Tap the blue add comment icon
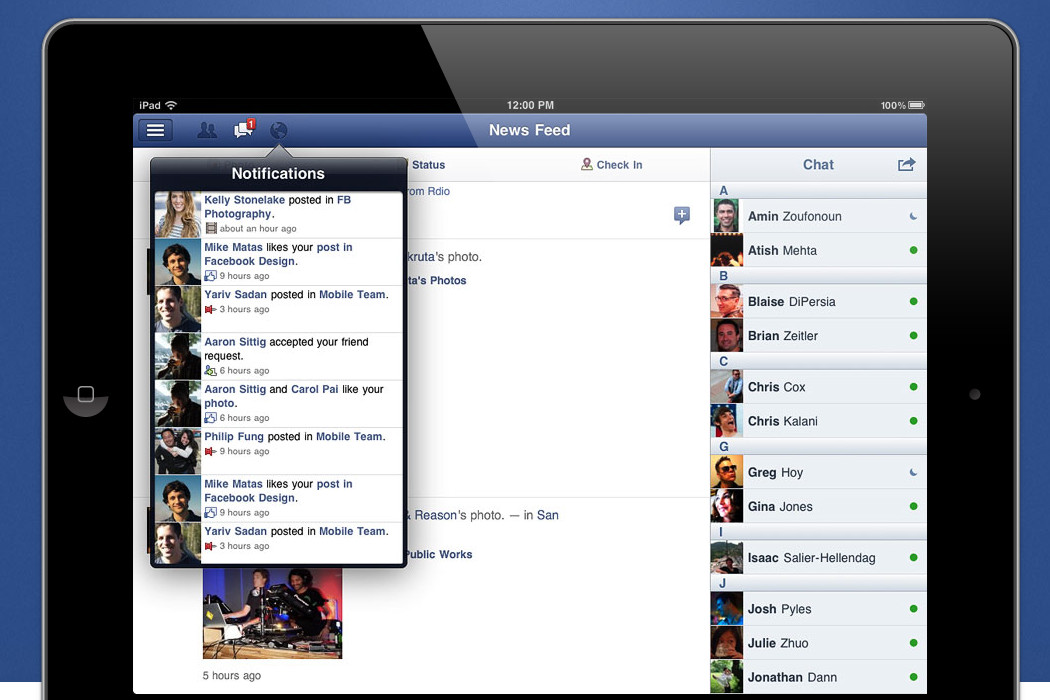Viewport: 1050px width, 700px height. tap(682, 215)
